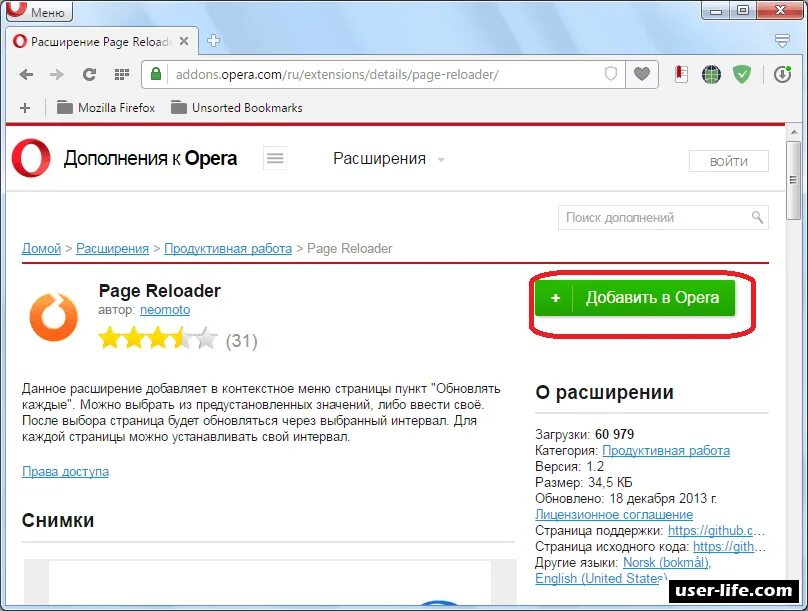Image resolution: width=808 pixels, height=611 pixels.
Task: Click the shield icon in address bar
Action: 611,74
